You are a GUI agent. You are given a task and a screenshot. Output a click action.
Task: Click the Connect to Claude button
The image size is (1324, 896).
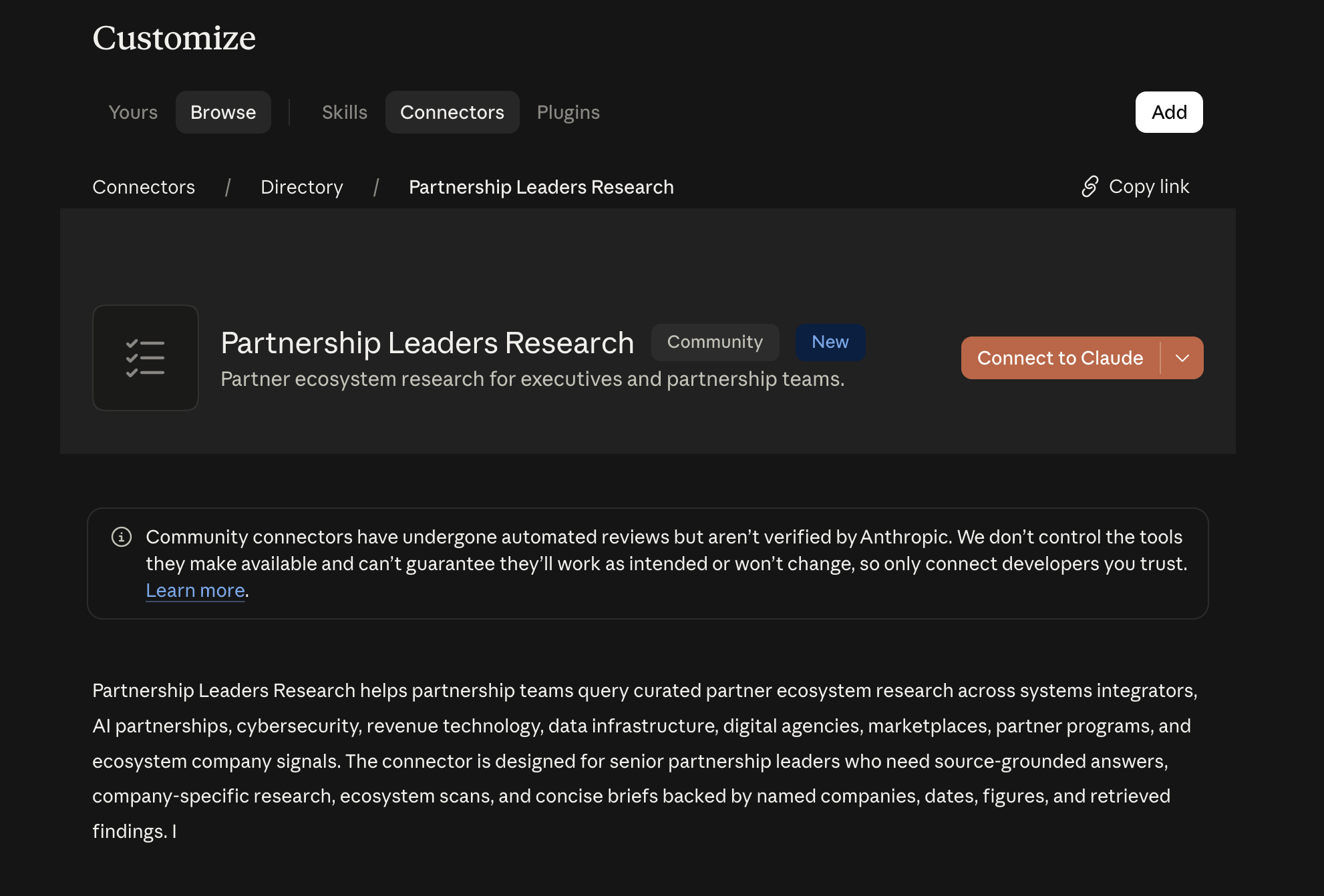coord(1060,358)
